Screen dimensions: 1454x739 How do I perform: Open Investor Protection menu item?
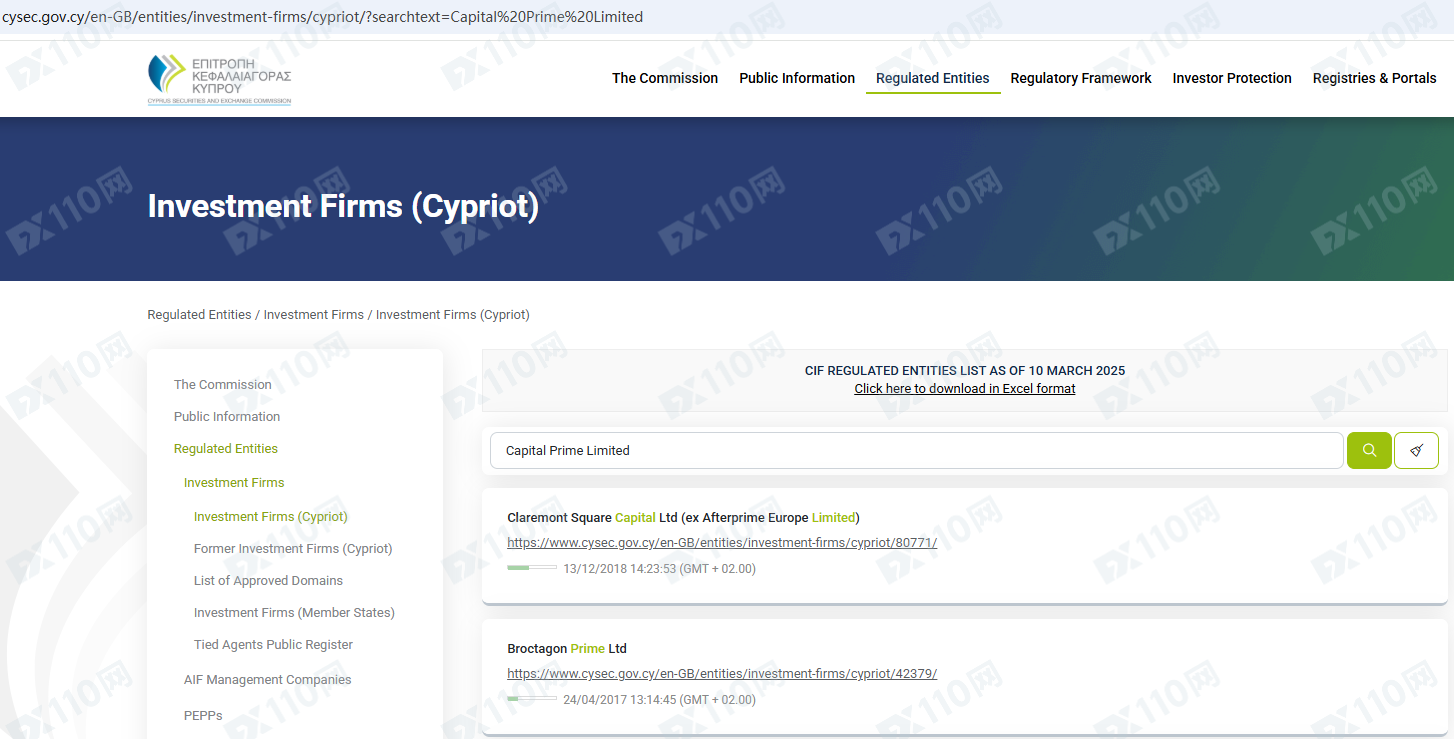point(1232,78)
